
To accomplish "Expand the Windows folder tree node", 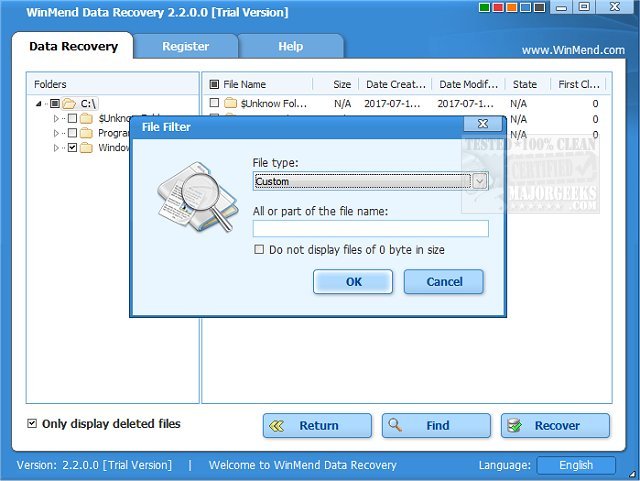I will pos(56,147).
